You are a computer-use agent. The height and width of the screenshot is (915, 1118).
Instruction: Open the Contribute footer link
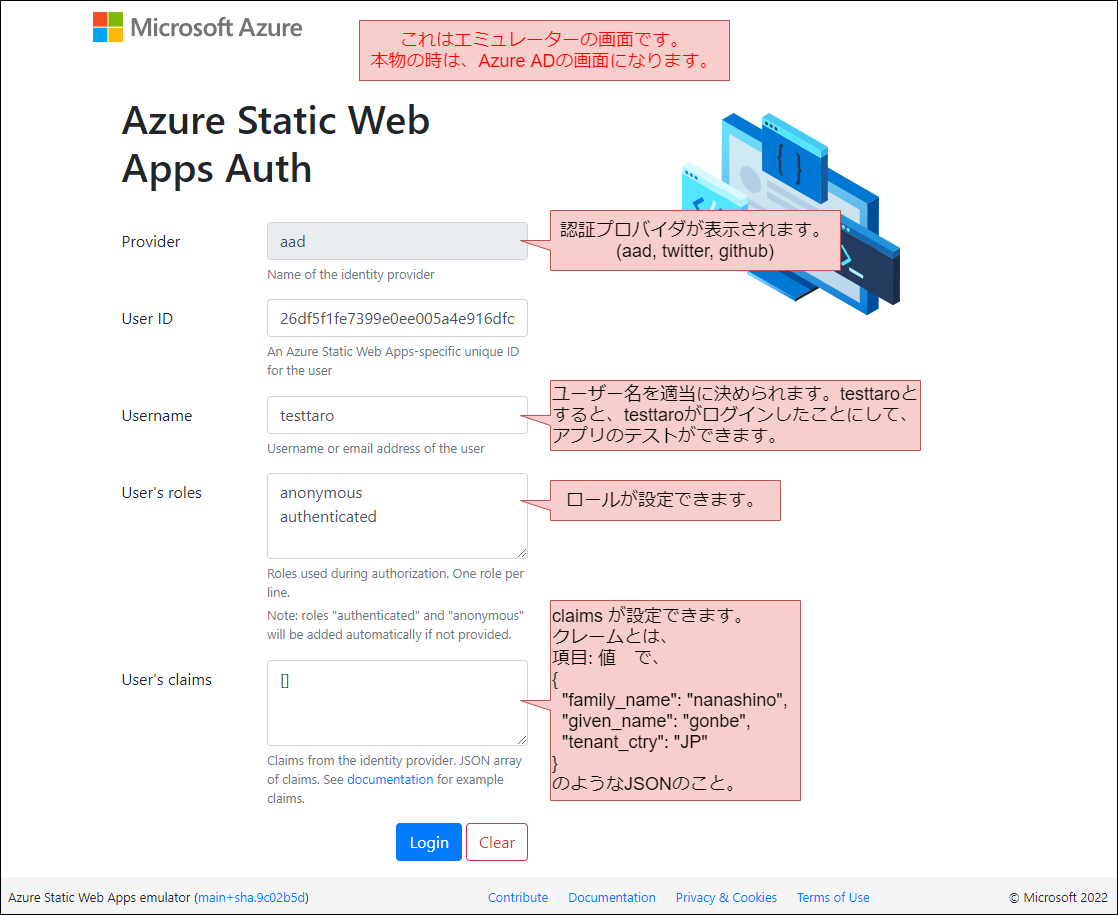pyautogui.click(x=518, y=897)
